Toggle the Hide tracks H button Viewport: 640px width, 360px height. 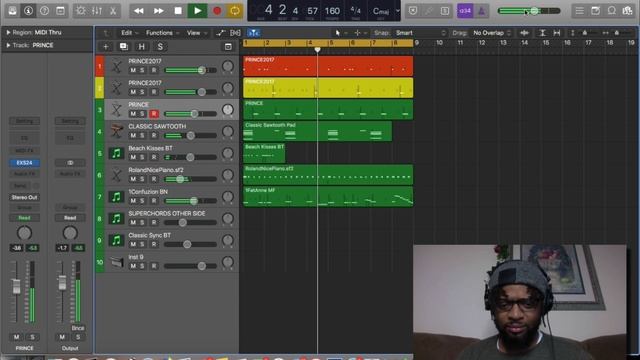tap(142, 47)
